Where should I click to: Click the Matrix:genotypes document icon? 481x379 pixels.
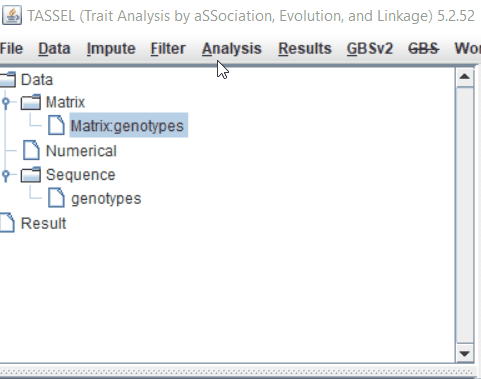point(56,125)
